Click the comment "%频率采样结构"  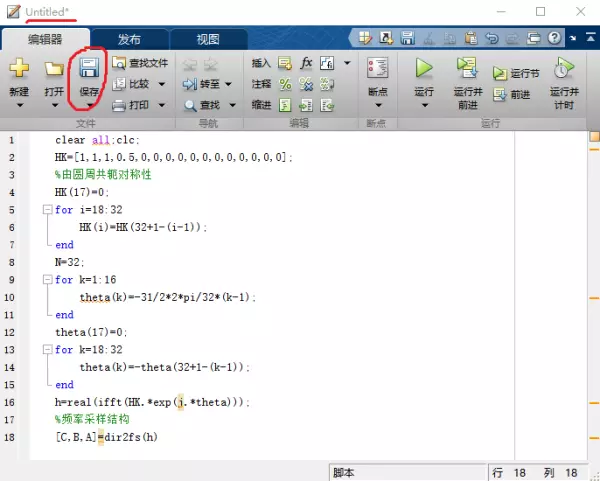click(92, 419)
